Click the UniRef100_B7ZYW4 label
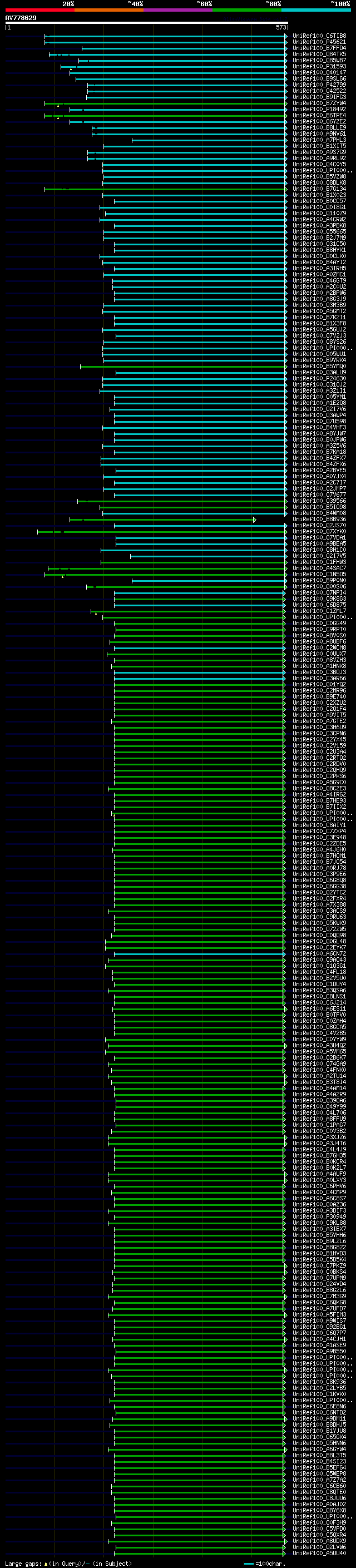The image size is (356, 1568). click(x=319, y=103)
